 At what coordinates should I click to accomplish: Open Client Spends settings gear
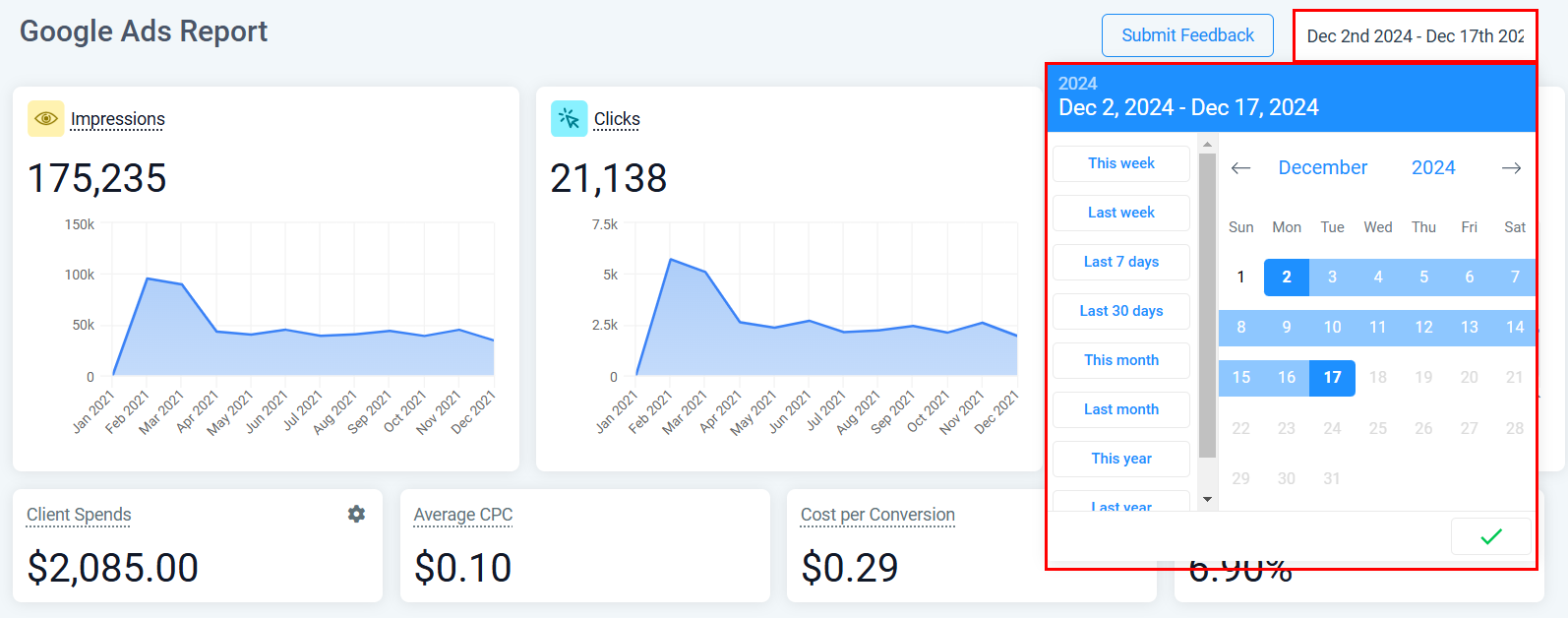click(x=356, y=514)
